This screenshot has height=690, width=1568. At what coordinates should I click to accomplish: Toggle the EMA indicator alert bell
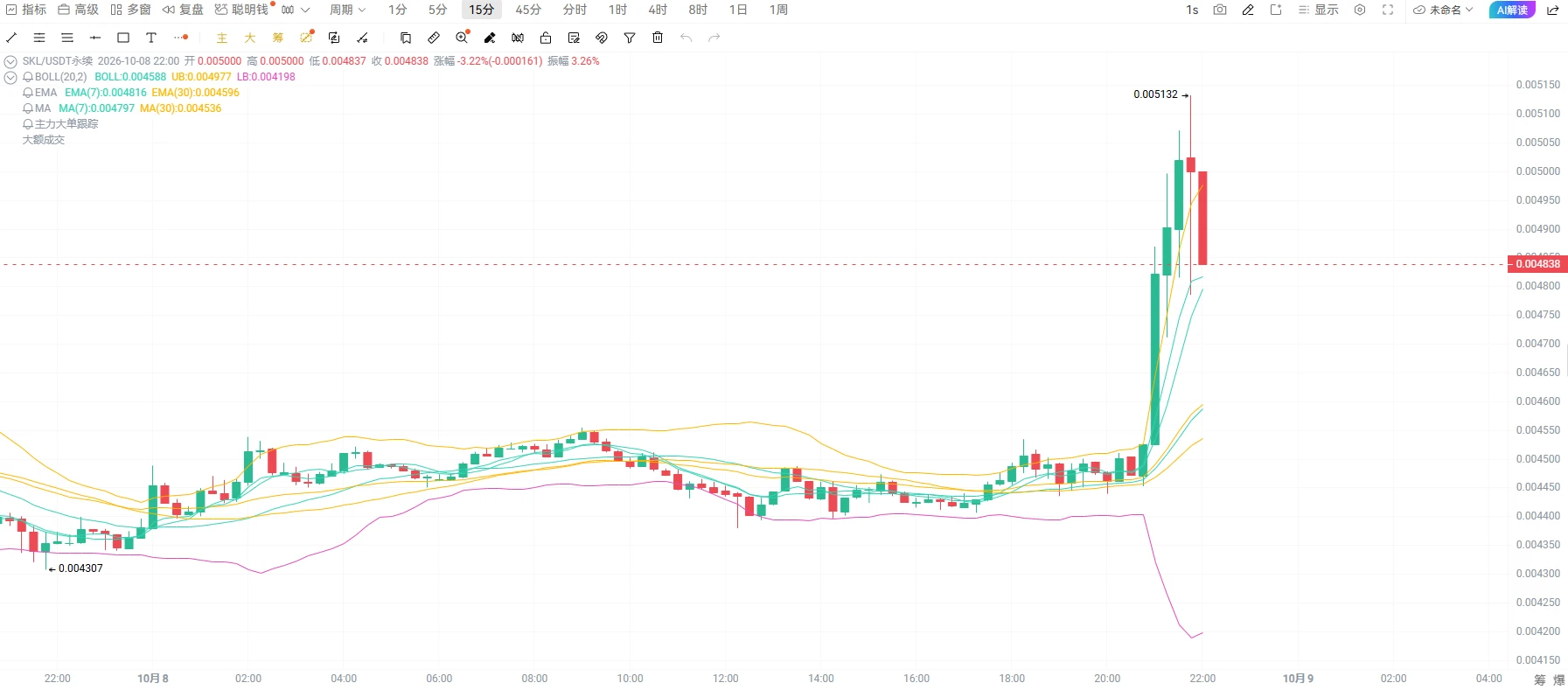point(28,93)
